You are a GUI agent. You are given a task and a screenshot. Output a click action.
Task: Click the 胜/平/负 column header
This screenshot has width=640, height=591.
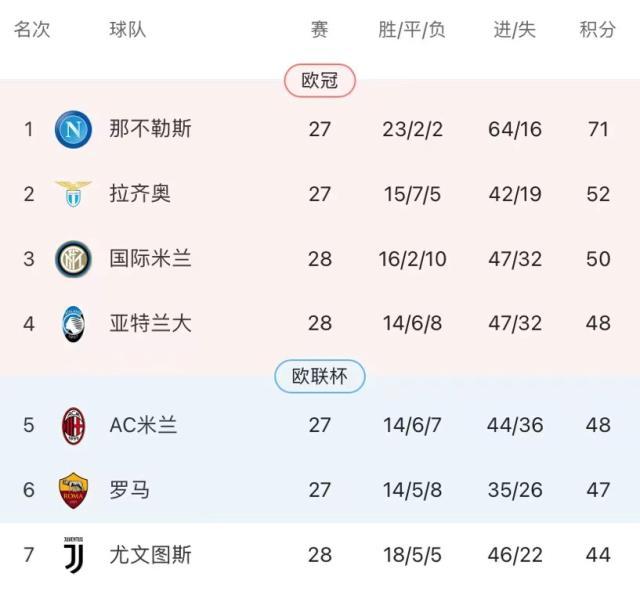tap(412, 30)
